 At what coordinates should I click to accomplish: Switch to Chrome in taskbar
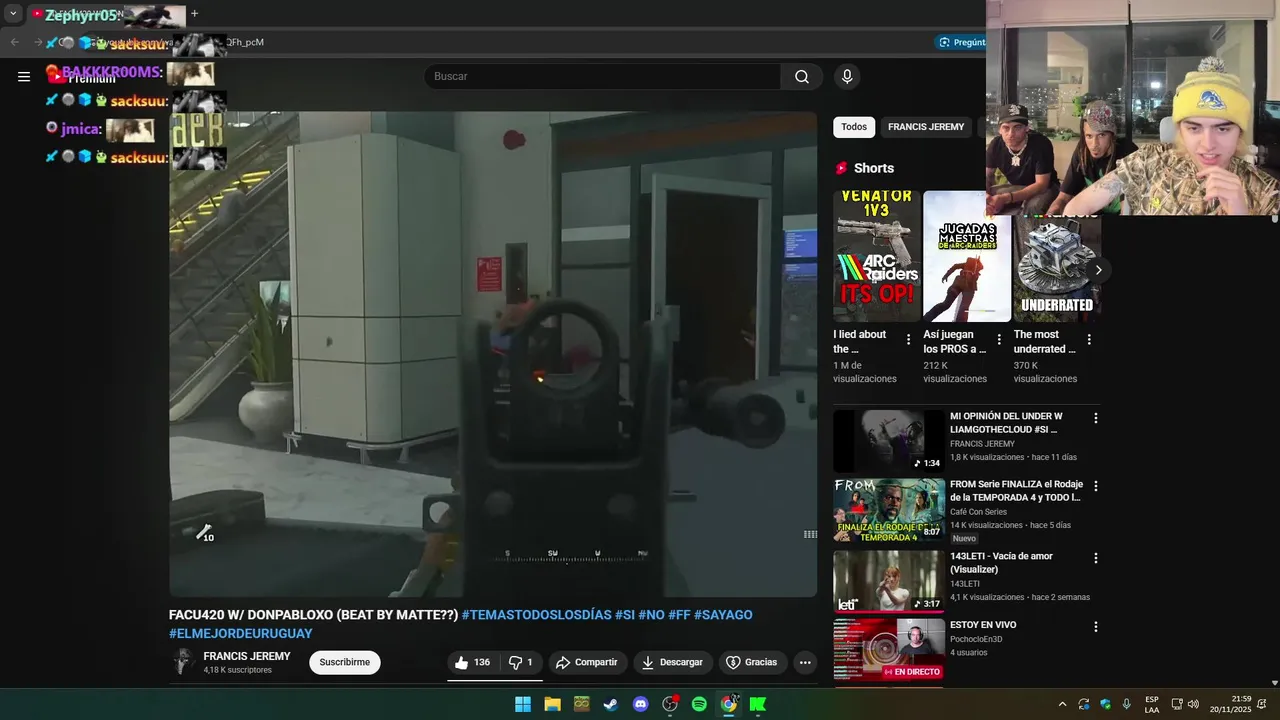(728, 704)
